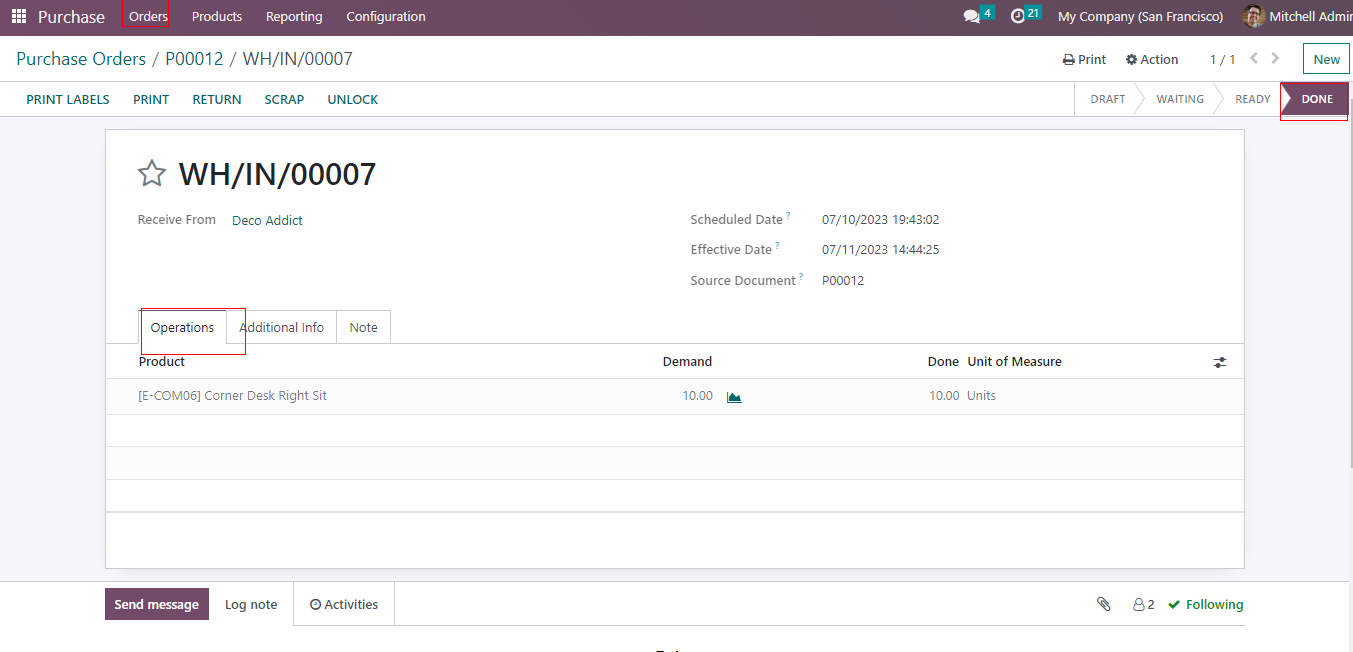The image size is (1353, 652).
Task: Toggle the Following subscription status
Action: pyautogui.click(x=1206, y=604)
